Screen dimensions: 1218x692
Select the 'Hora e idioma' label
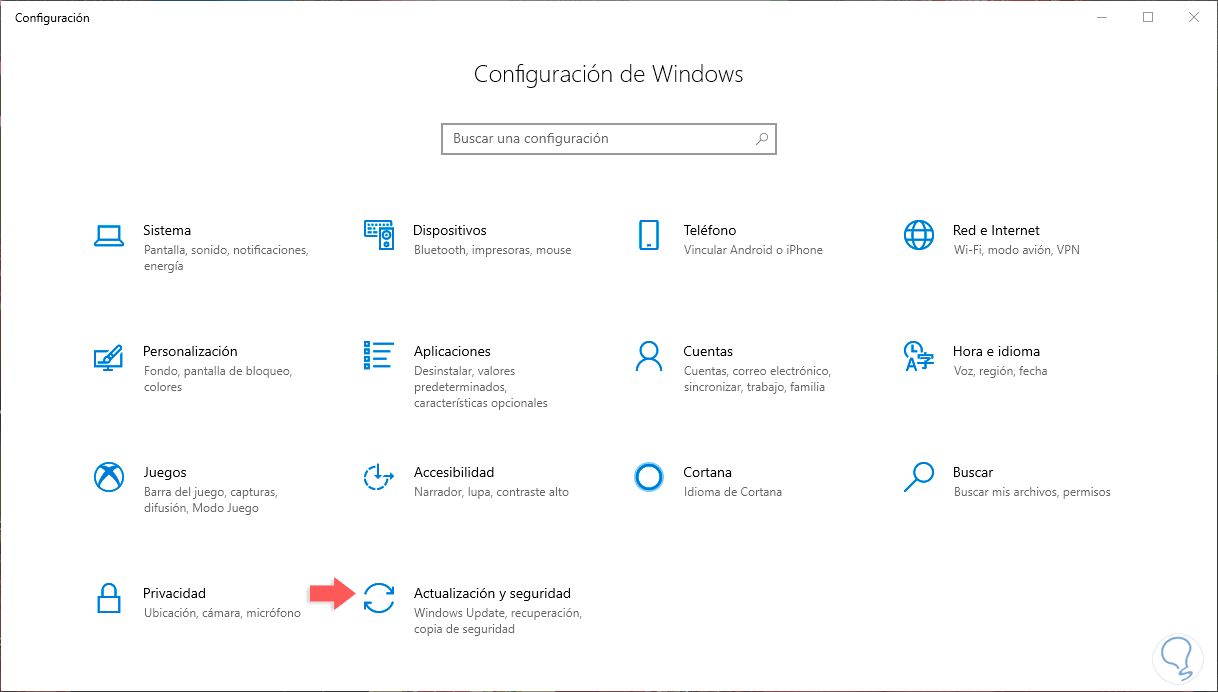point(996,351)
